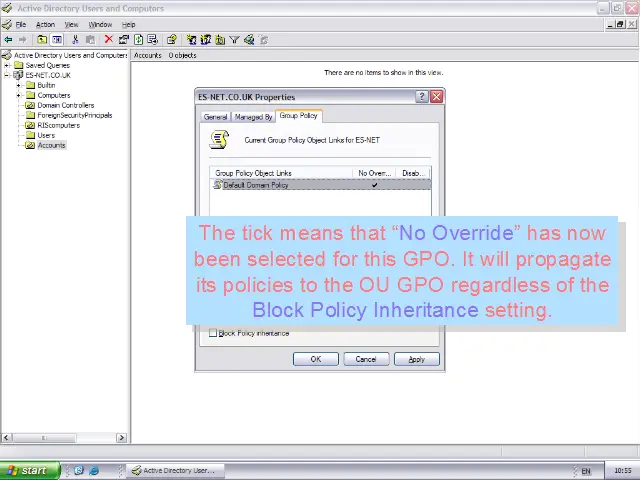Click the Create new group icon
The height and width of the screenshot is (480, 640).
[205, 40]
